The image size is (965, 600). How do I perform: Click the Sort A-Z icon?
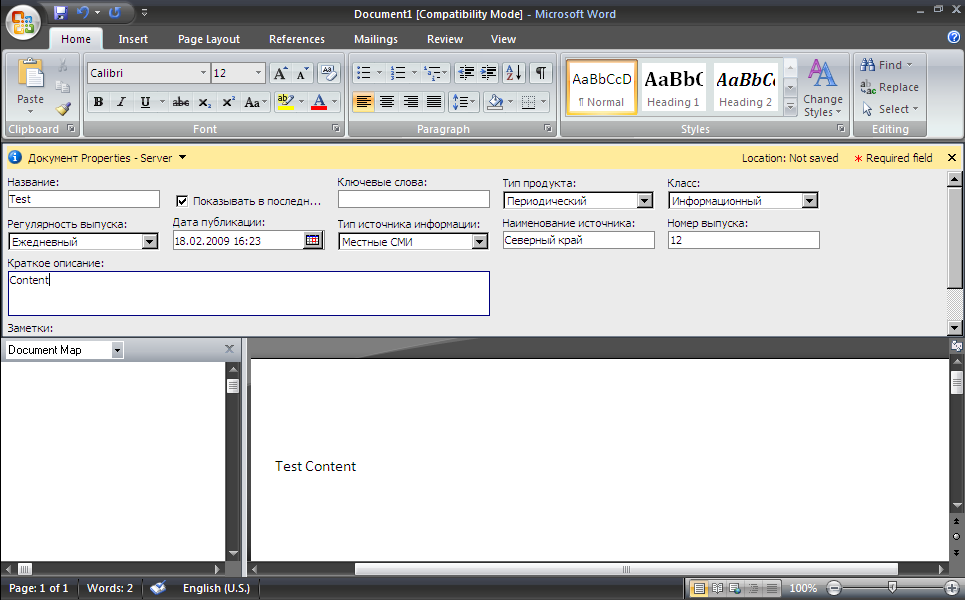click(x=514, y=73)
